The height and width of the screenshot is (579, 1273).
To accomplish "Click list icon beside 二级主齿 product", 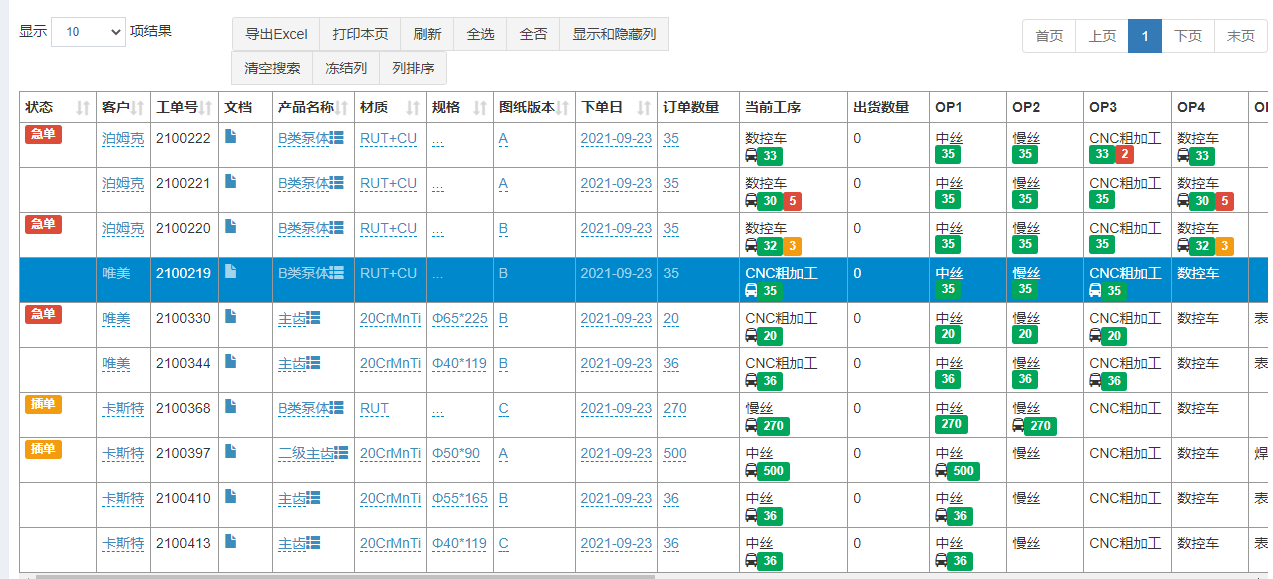I will coord(341,453).
